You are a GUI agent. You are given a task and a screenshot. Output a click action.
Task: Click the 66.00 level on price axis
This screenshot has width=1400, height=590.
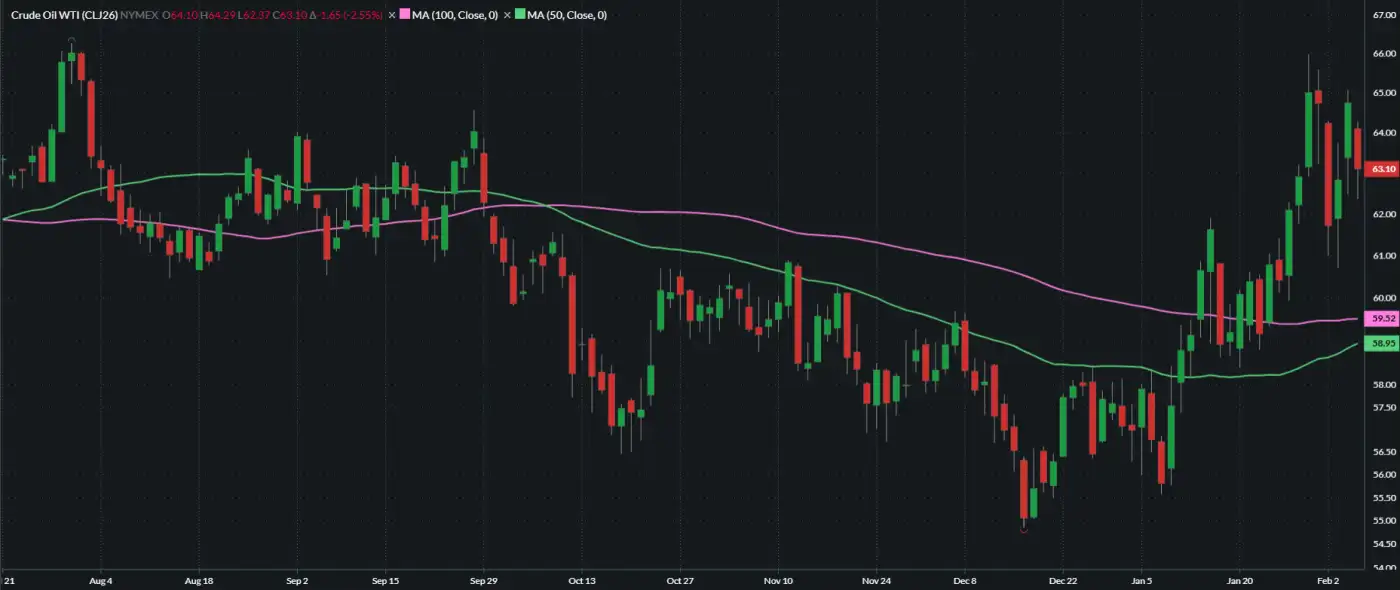(1384, 53)
